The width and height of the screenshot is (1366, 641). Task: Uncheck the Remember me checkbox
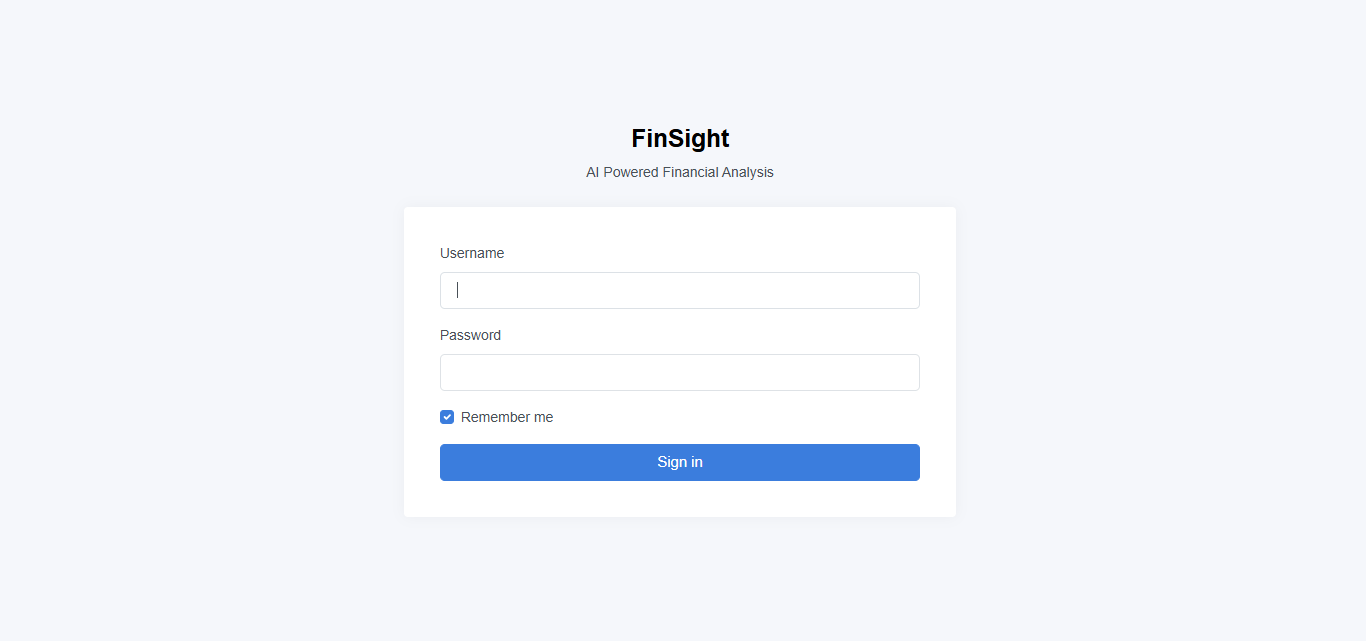(447, 417)
